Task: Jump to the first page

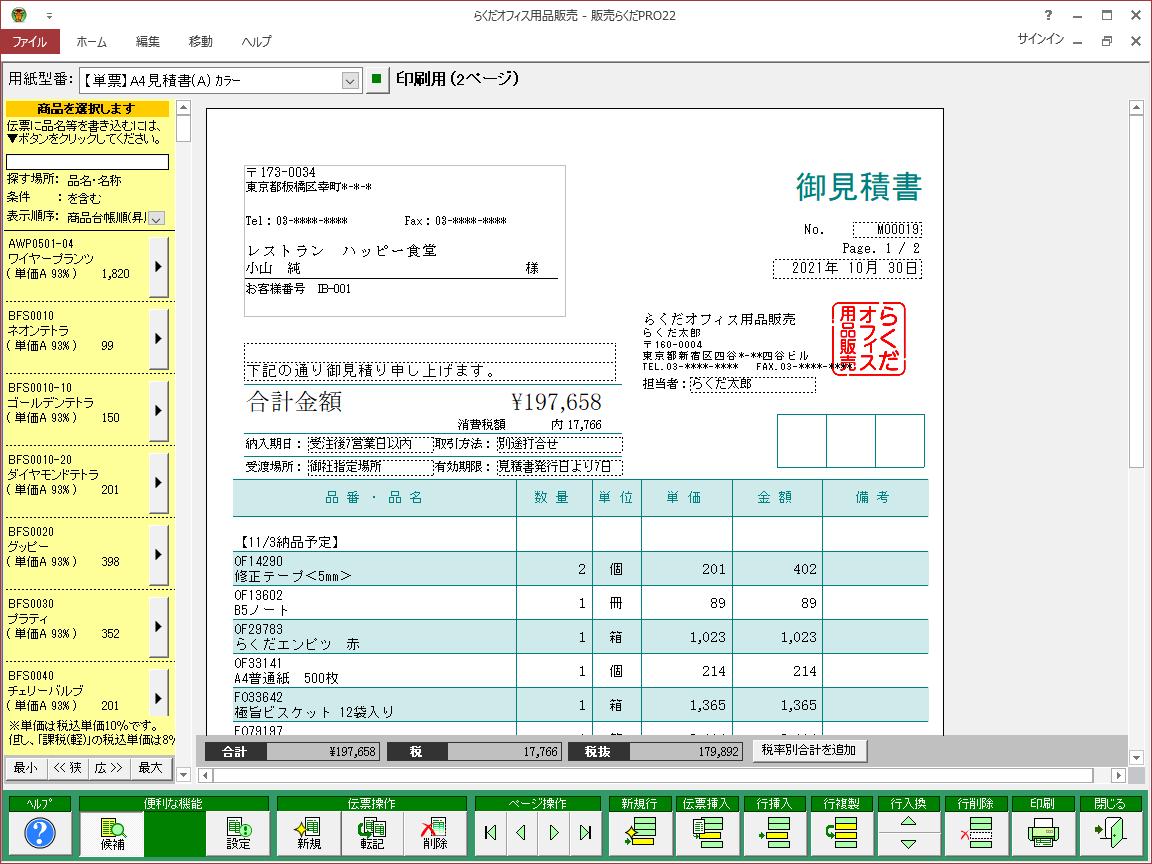Action: [491, 832]
